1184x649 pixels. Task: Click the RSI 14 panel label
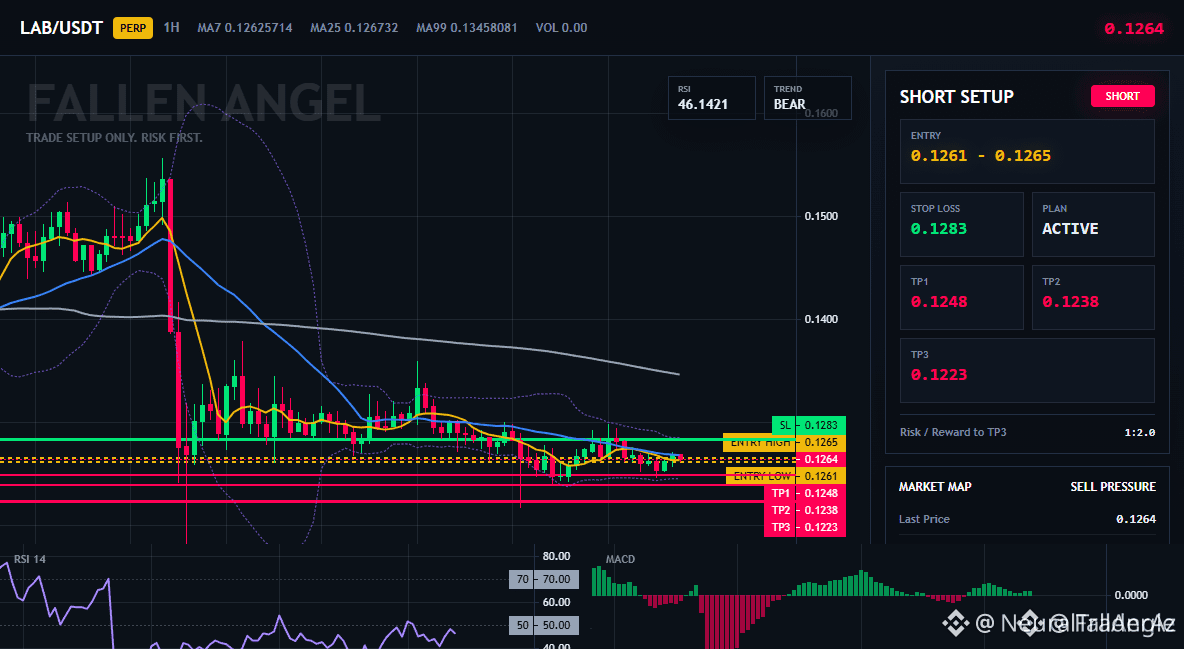click(x=29, y=560)
